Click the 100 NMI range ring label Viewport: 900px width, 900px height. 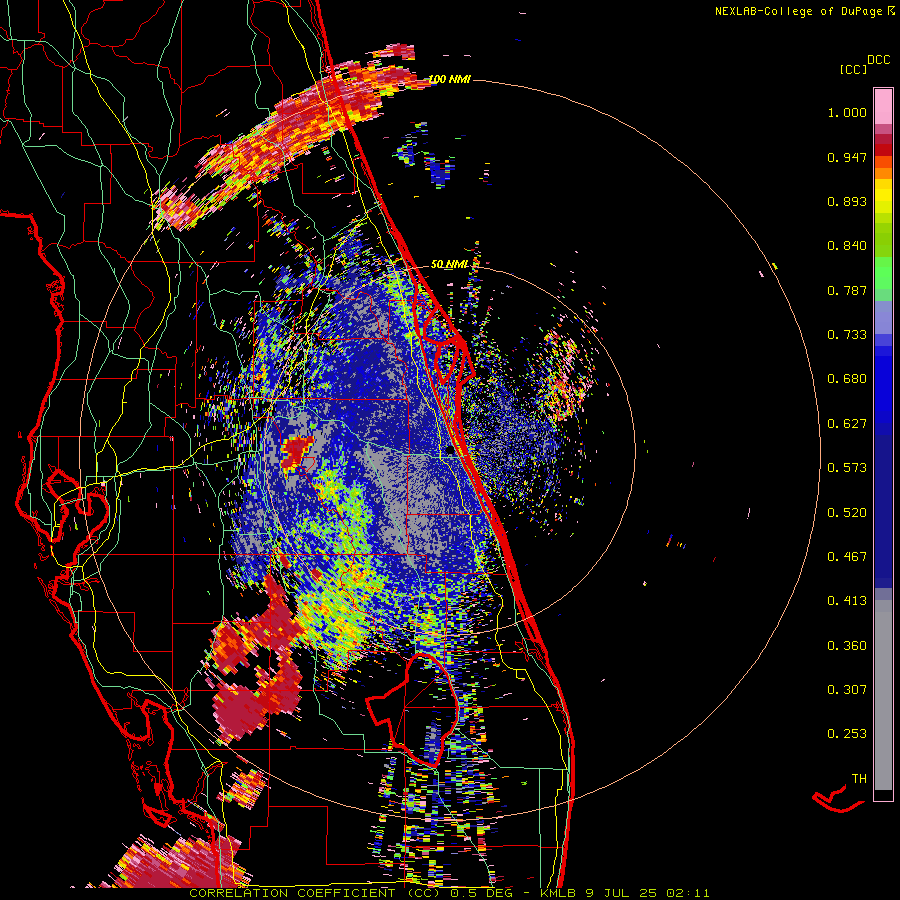450,79
